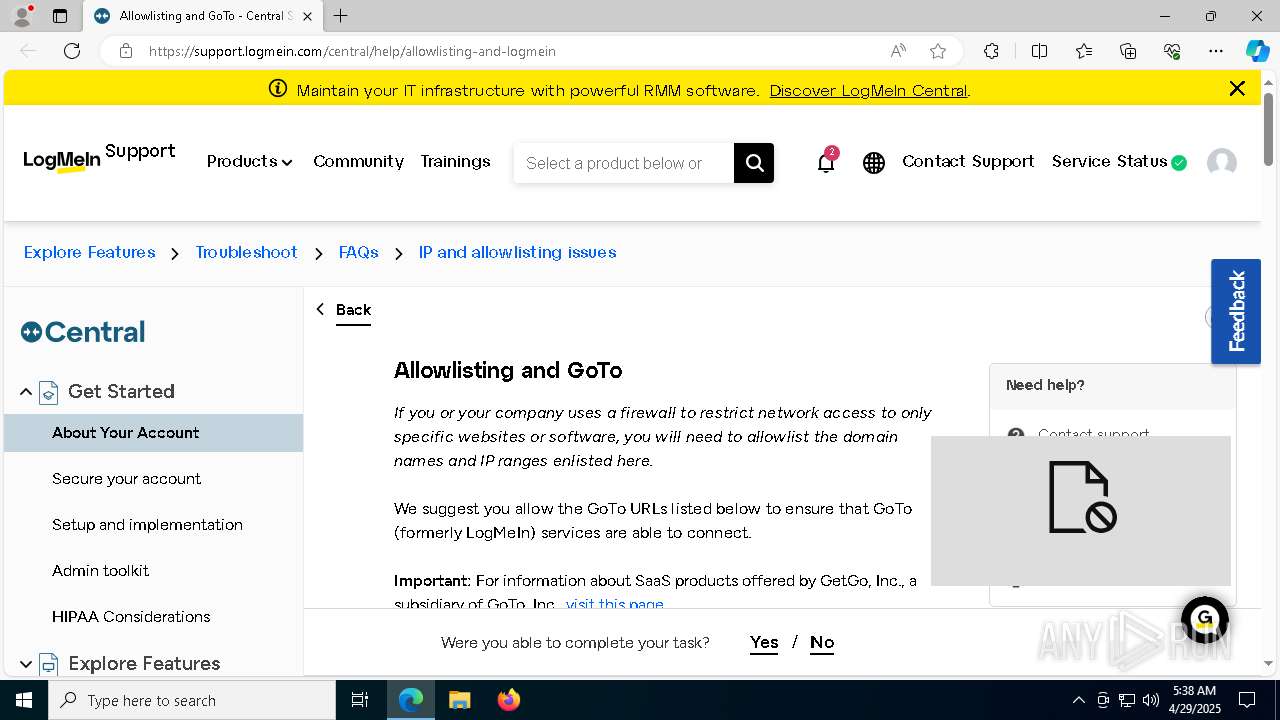Viewport: 1280px width, 720px height.
Task: Open notifications bell icon
Action: (x=826, y=162)
